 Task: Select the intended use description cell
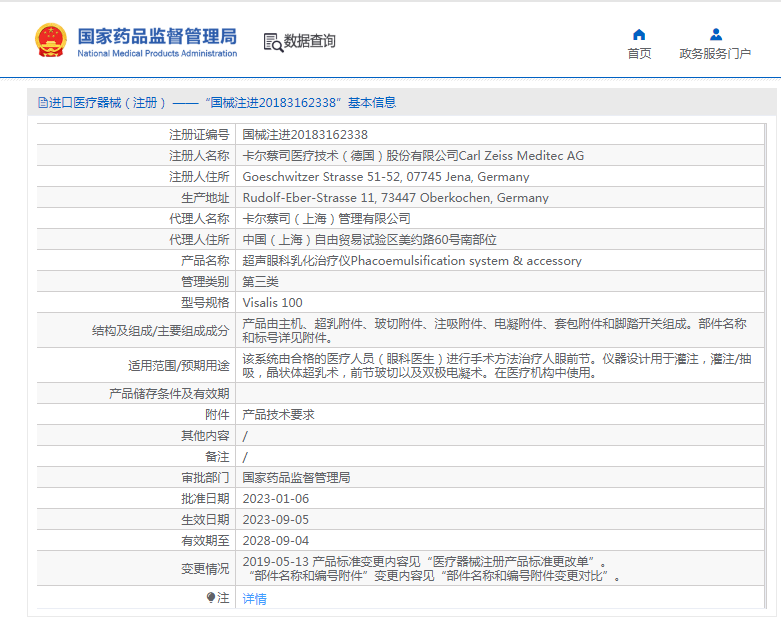(500, 366)
